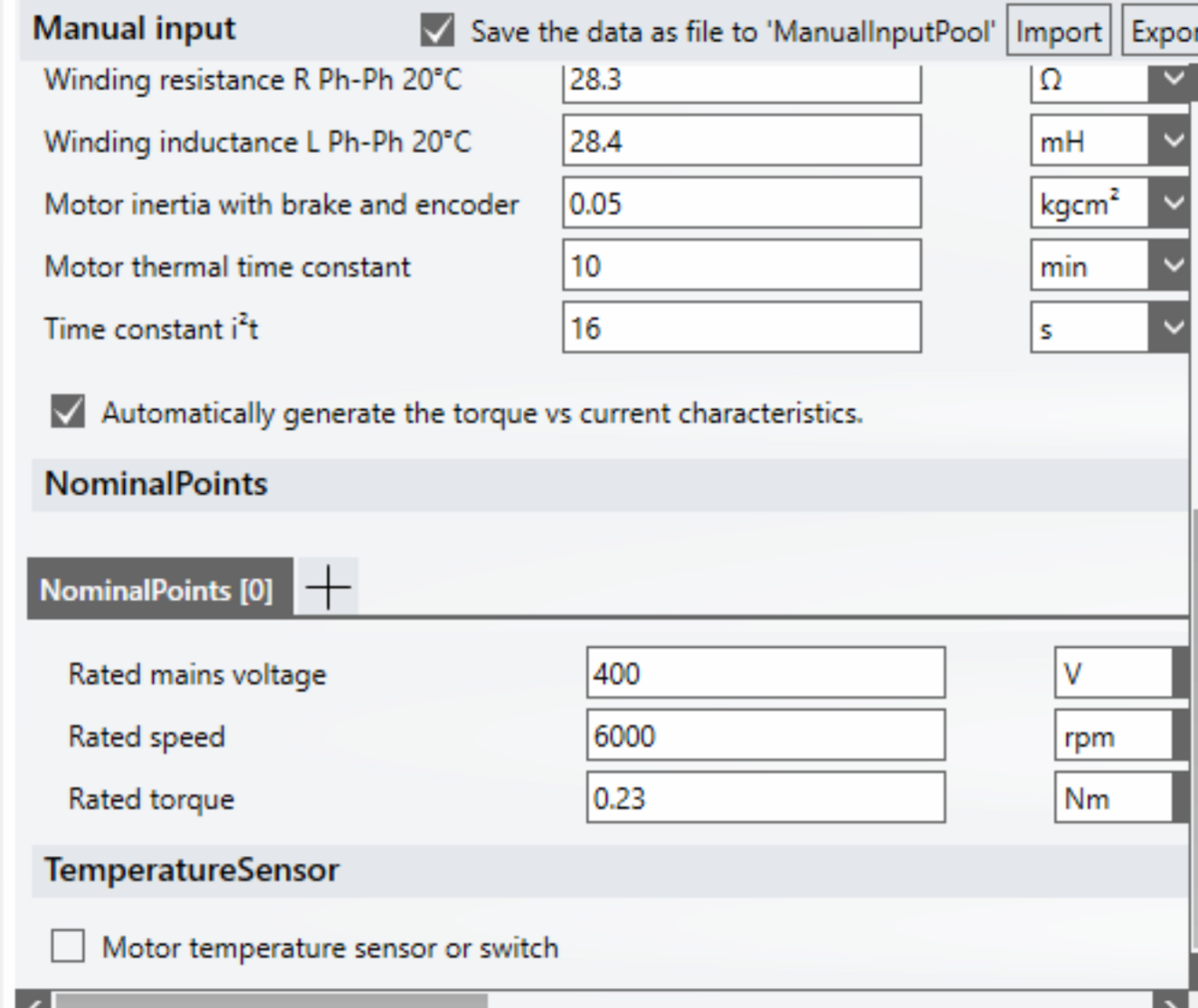Toggle 'Save the data as file' checkbox
This screenshot has height=1008, width=1198.
point(437,31)
